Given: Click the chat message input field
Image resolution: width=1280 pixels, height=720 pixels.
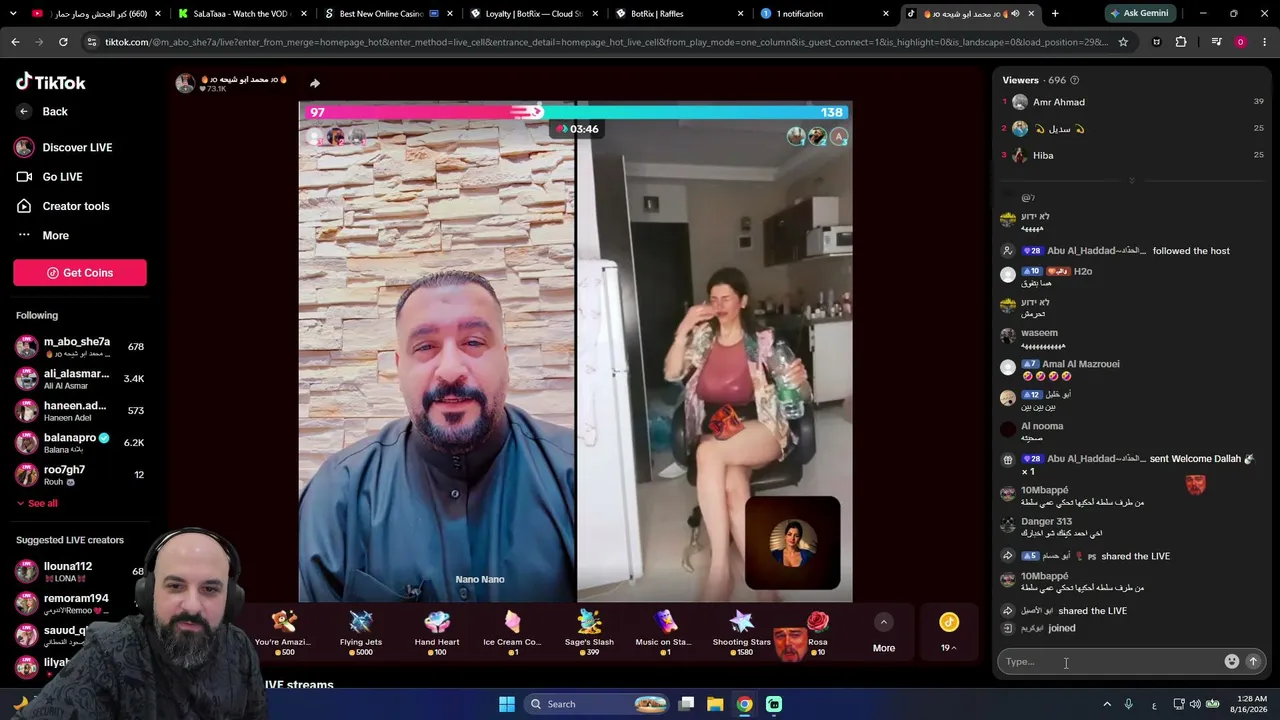Looking at the screenshot, I should pos(1112,661).
